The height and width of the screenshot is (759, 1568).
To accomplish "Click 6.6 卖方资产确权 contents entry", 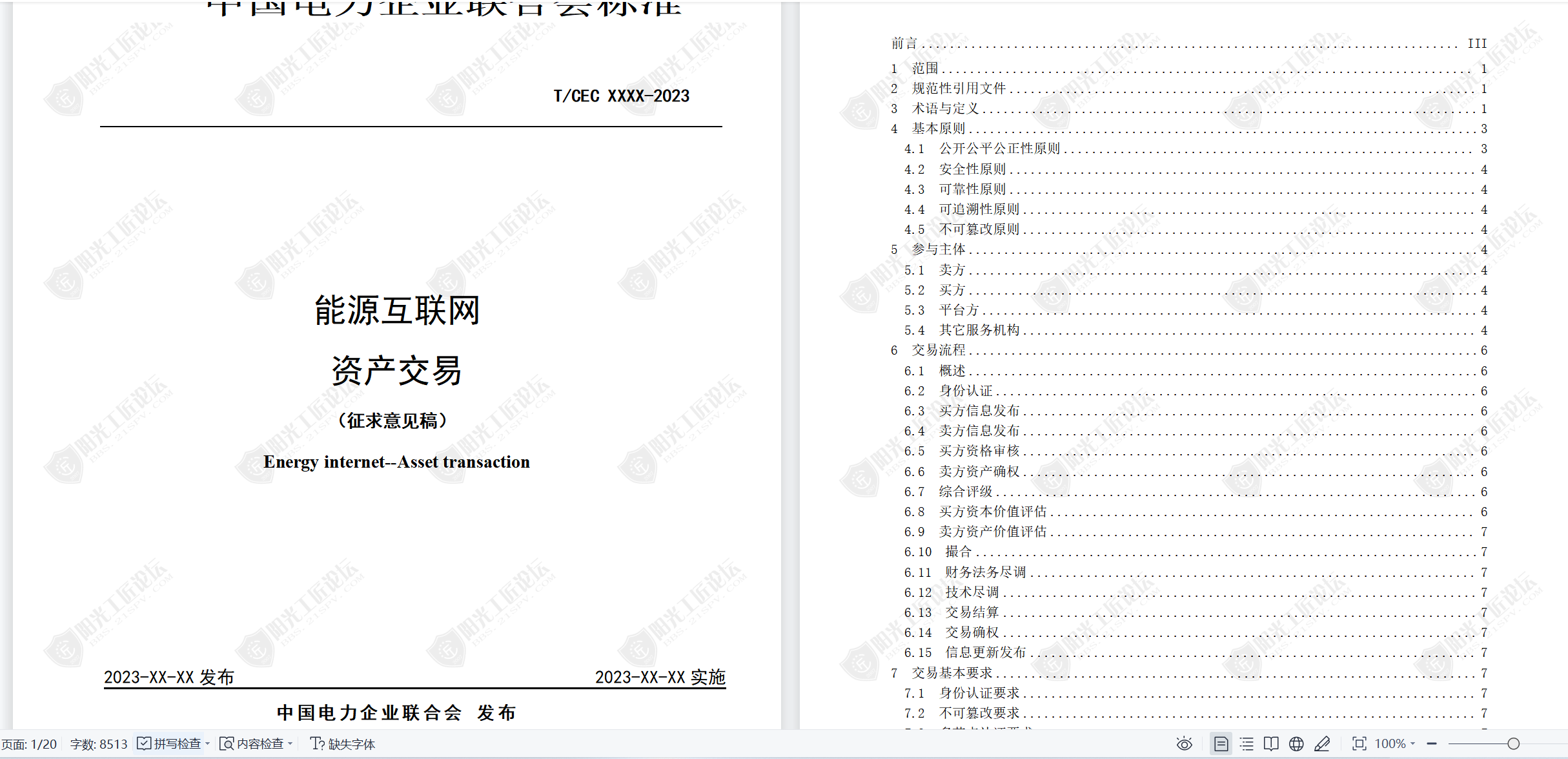I will coord(1196,472).
